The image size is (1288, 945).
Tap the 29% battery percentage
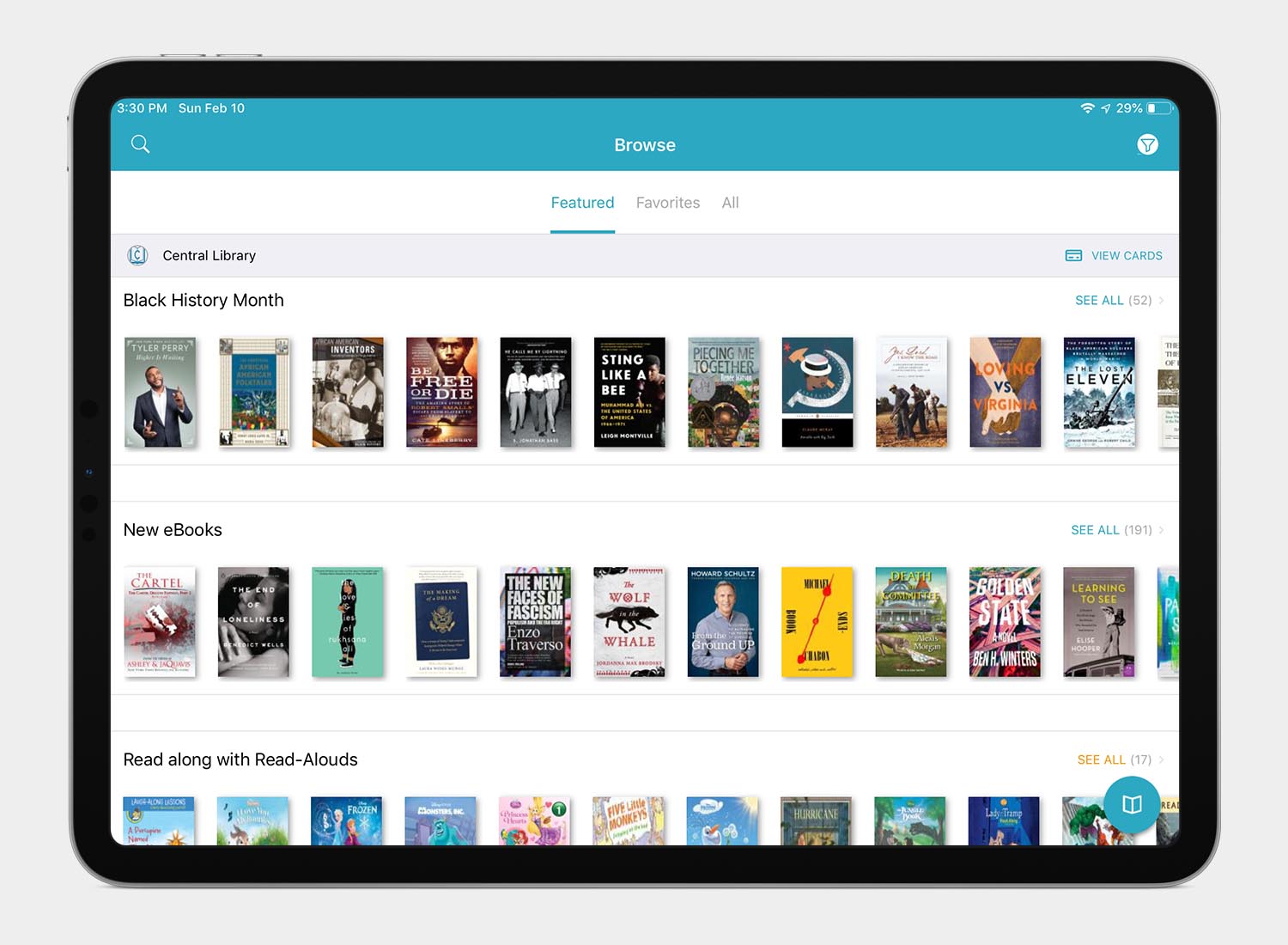[1129, 108]
